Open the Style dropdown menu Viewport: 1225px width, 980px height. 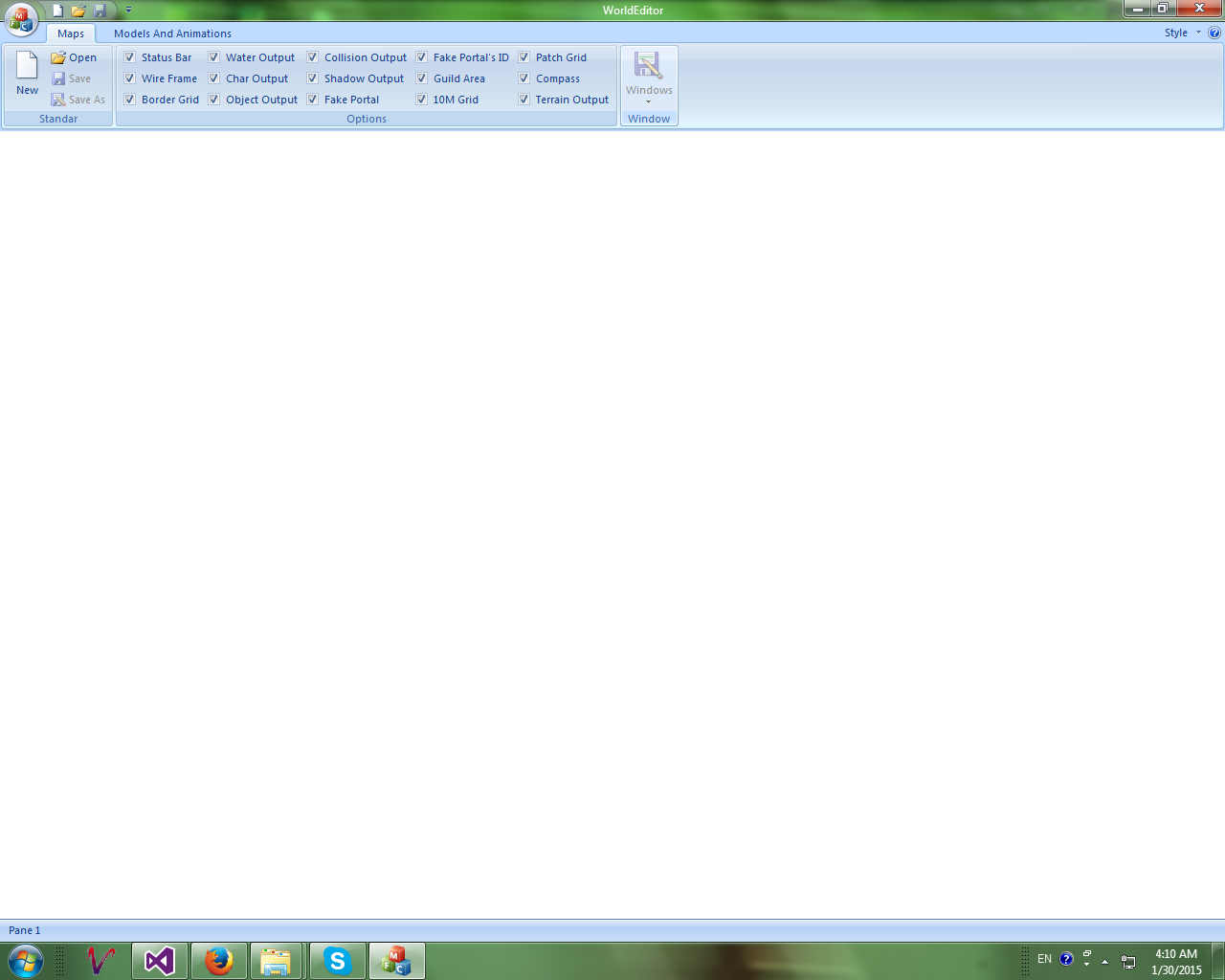1182,33
